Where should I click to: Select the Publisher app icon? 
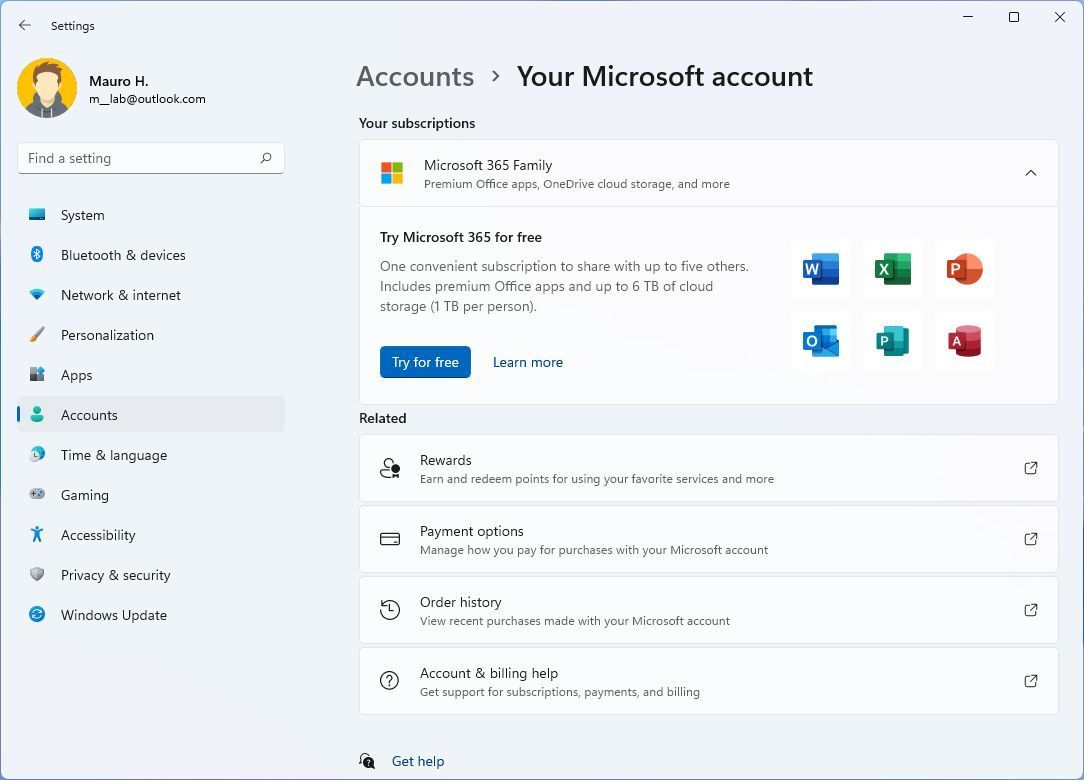[892, 341]
